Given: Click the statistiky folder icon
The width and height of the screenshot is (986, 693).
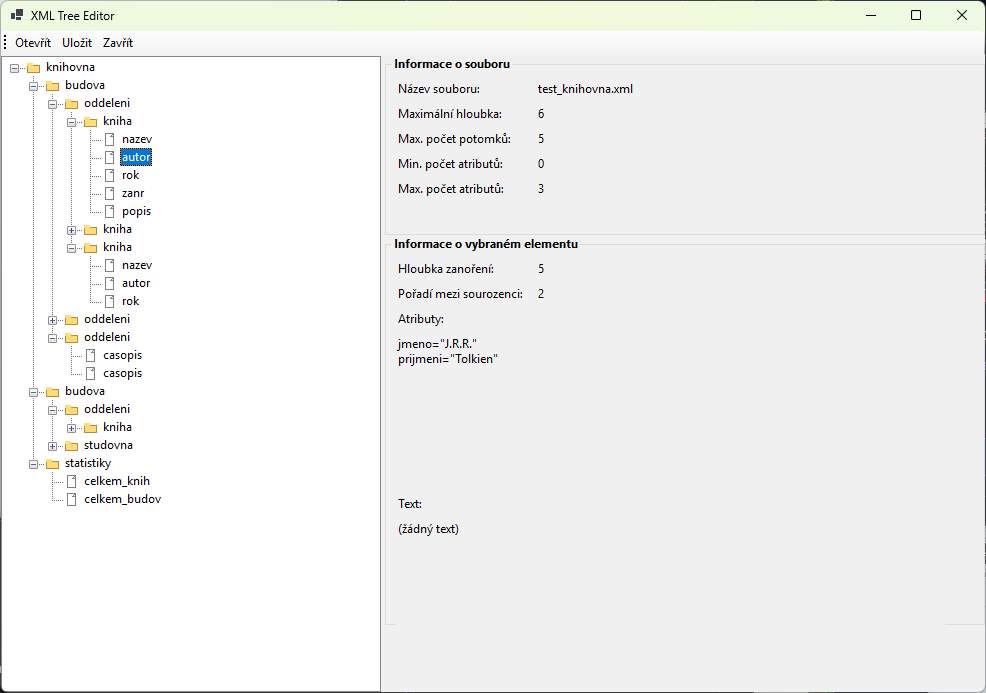Looking at the screenshot, I should tap(53, 463).
